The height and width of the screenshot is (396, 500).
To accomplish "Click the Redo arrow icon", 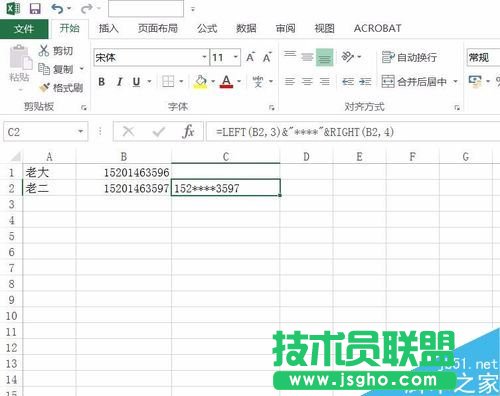I will pos(86,8).
